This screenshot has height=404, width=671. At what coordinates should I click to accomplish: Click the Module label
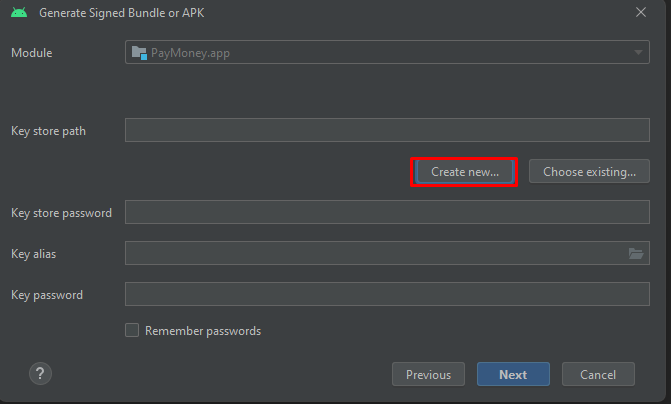tap(32, 53)
